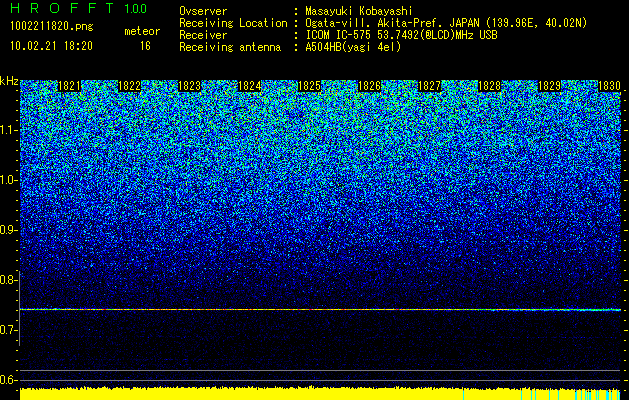Click the kHz axis unit label
Viewport: 629px width, 400px height.
[9, 81]
